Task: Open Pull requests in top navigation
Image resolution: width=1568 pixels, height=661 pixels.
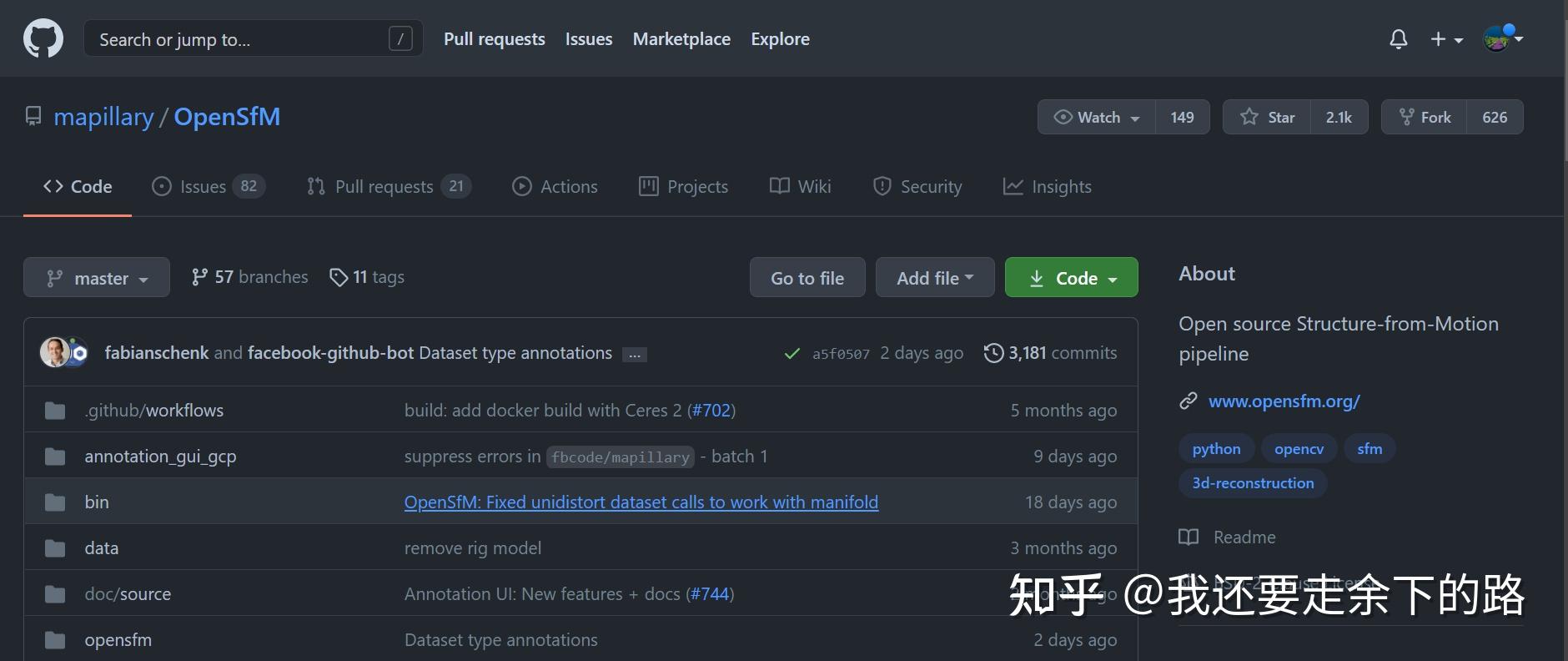Action: [x=495, y=38]
